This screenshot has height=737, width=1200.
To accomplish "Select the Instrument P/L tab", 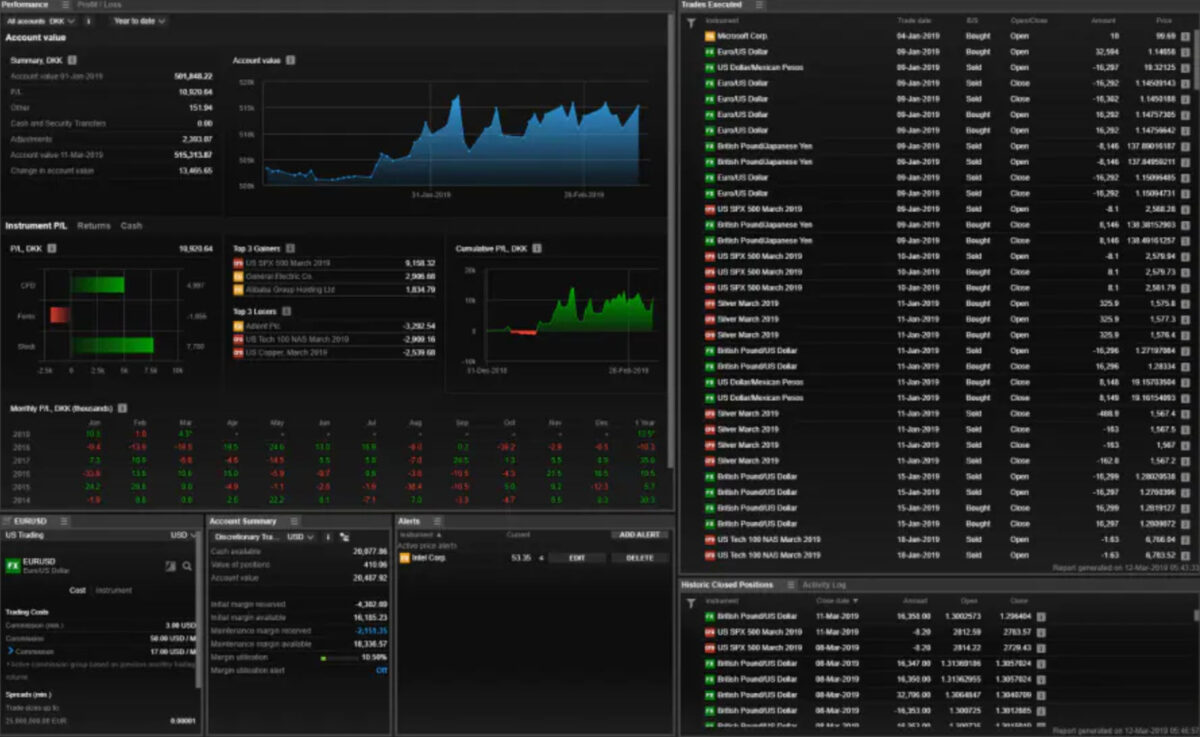I will point(37,226).
